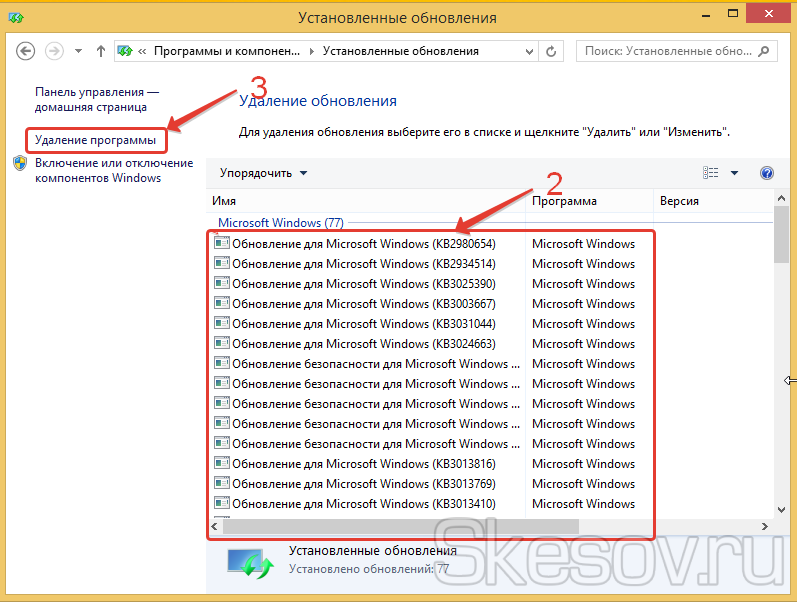Click icon of update KB2980654

click(x=222, y=244)
